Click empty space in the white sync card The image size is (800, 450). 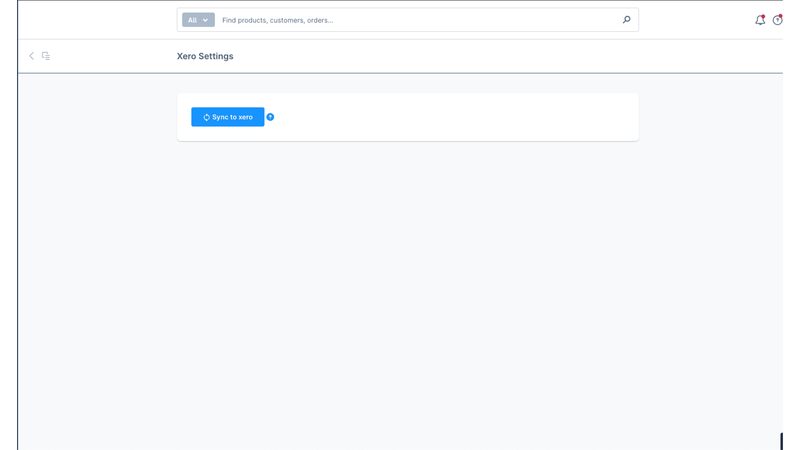tap(450, 117)
